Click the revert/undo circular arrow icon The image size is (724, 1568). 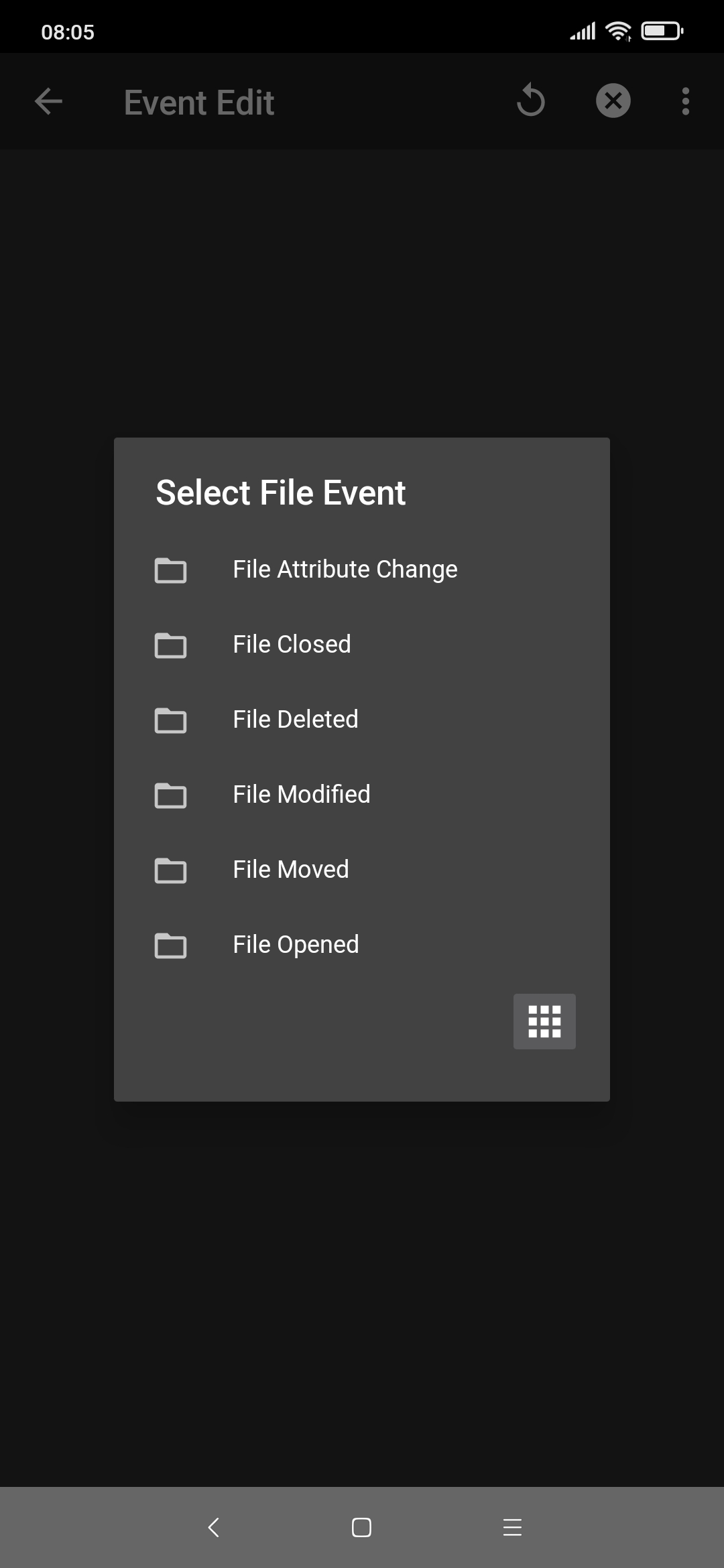pos(531,101)
